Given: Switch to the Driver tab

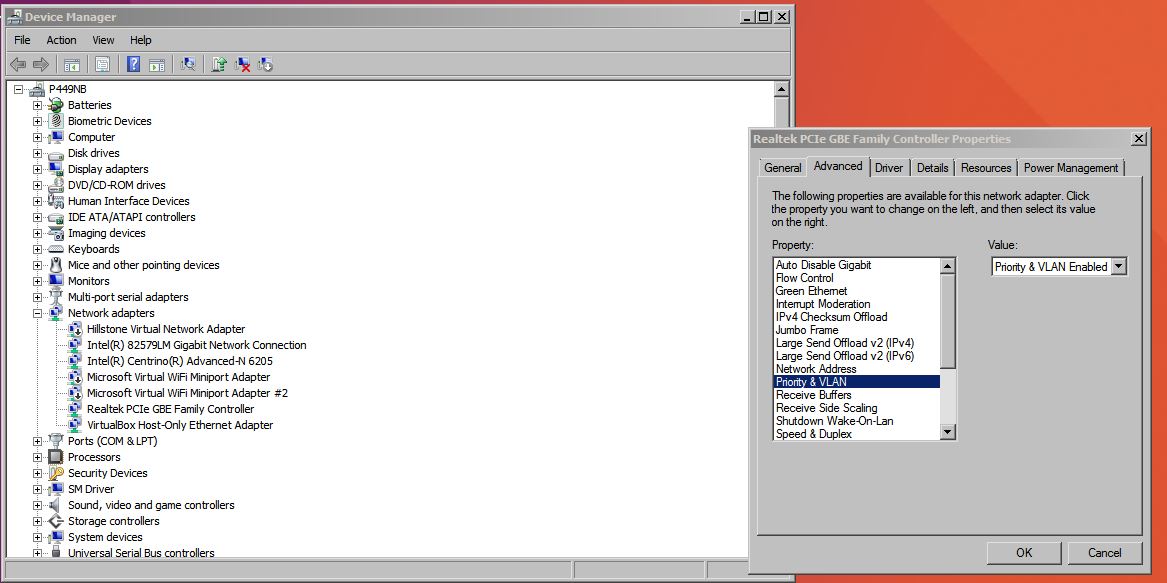Looking at the screenshot, I should [889, 168].
